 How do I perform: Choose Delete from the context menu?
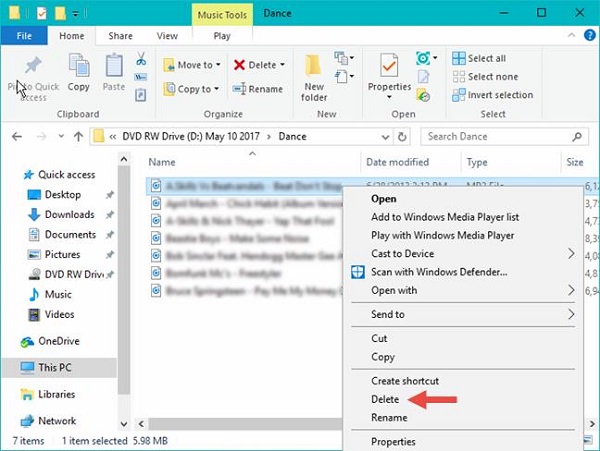click(385, 399)
